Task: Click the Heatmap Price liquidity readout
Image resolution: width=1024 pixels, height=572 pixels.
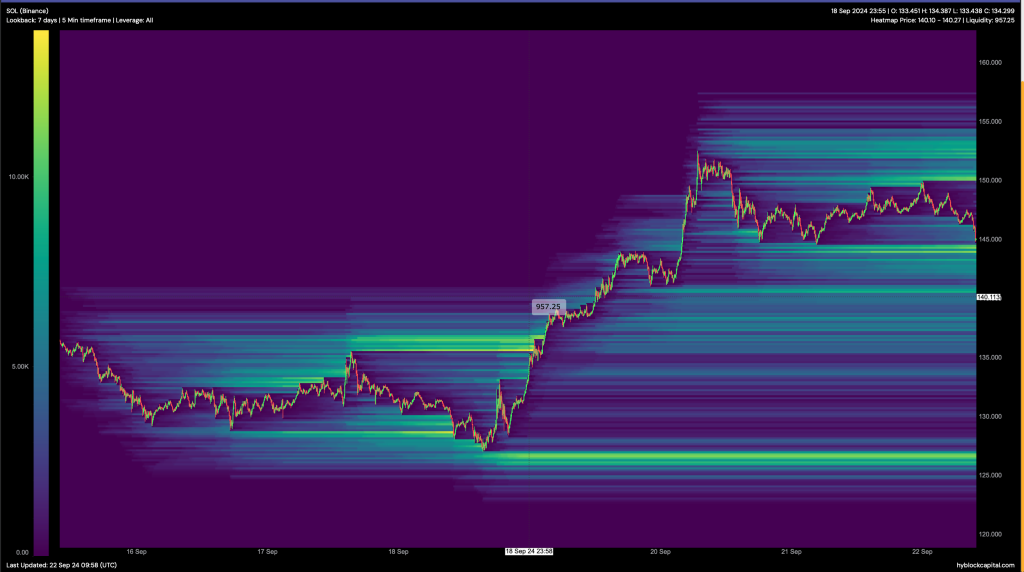Action: point(942,20)
